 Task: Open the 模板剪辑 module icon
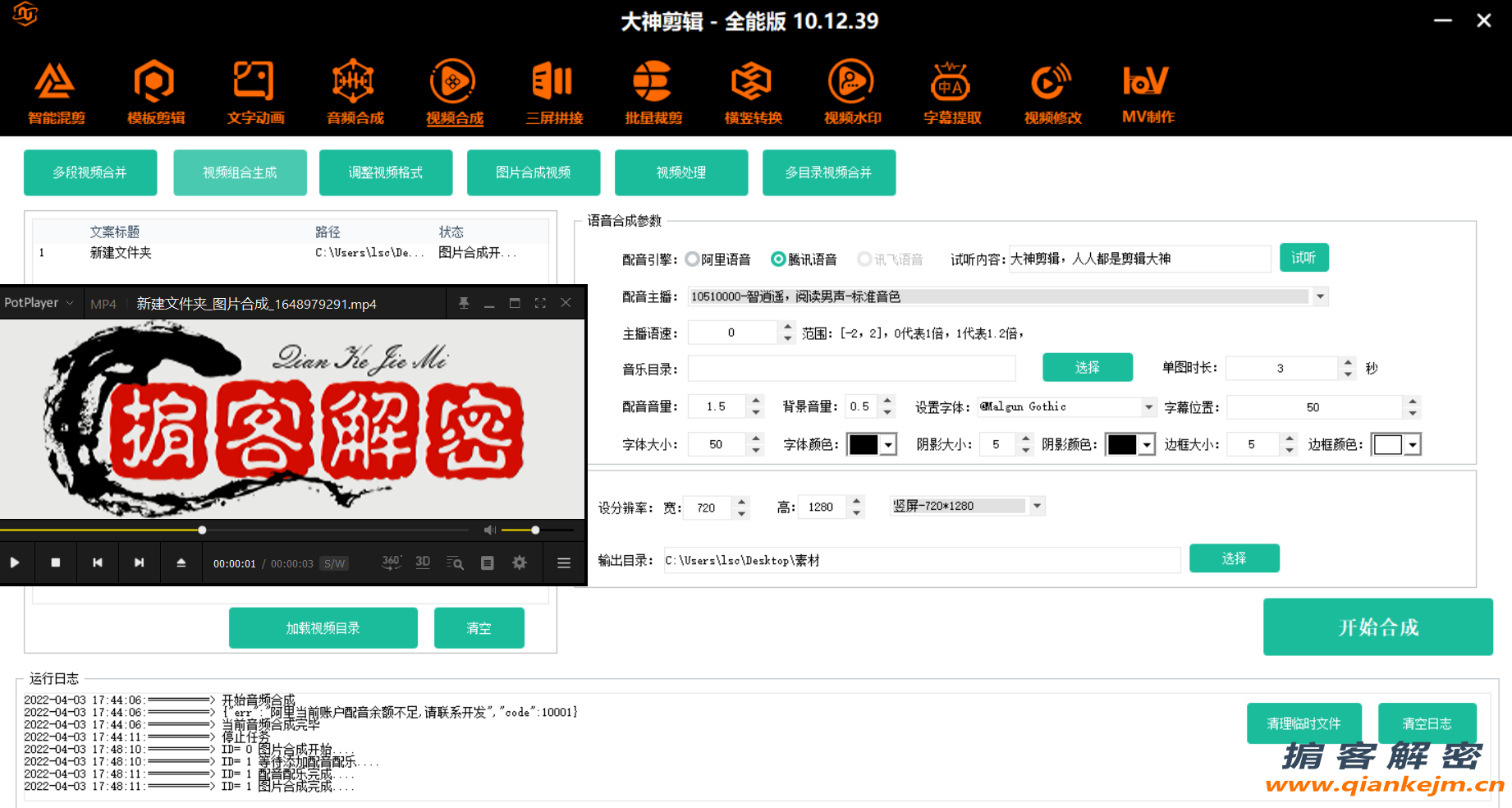coord(155,92)
